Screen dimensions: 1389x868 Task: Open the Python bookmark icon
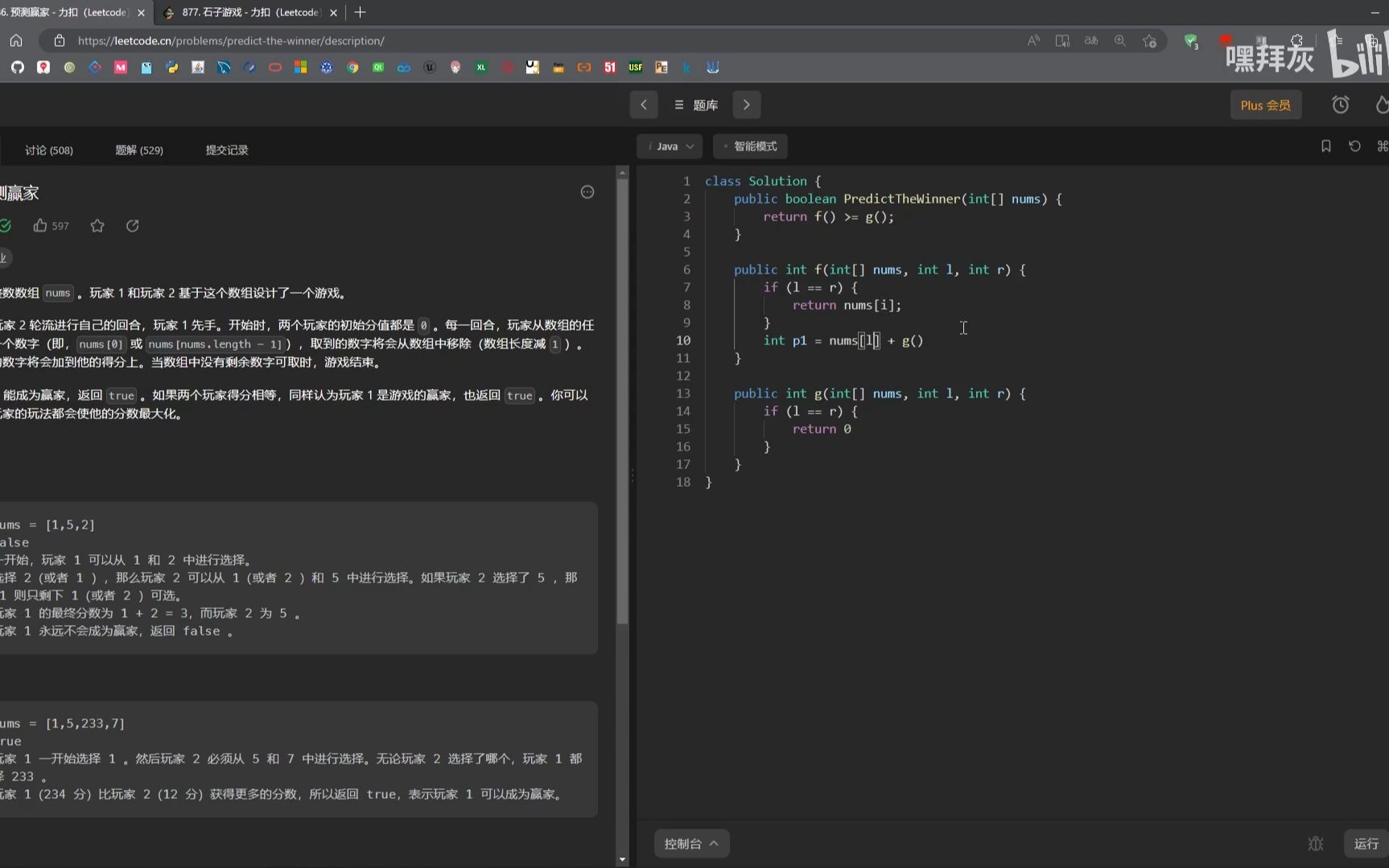[172, 68]
